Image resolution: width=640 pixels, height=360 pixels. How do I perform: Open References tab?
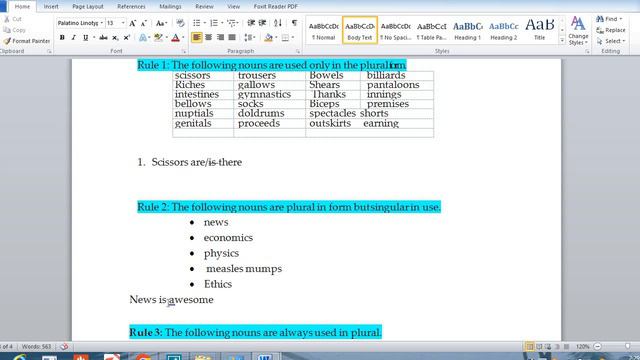tap(131, 7)
